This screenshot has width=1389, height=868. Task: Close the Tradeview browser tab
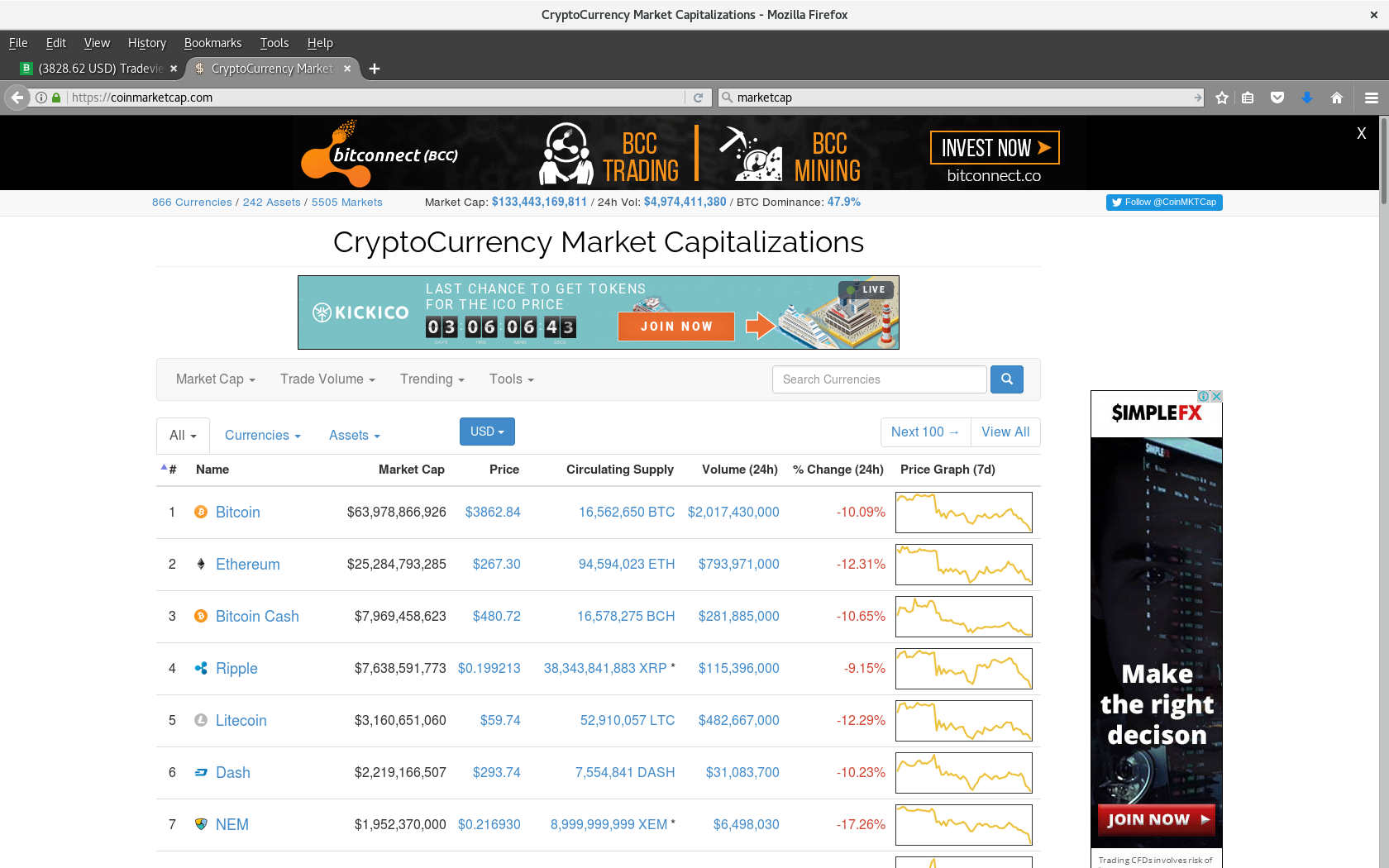[174, 69]
